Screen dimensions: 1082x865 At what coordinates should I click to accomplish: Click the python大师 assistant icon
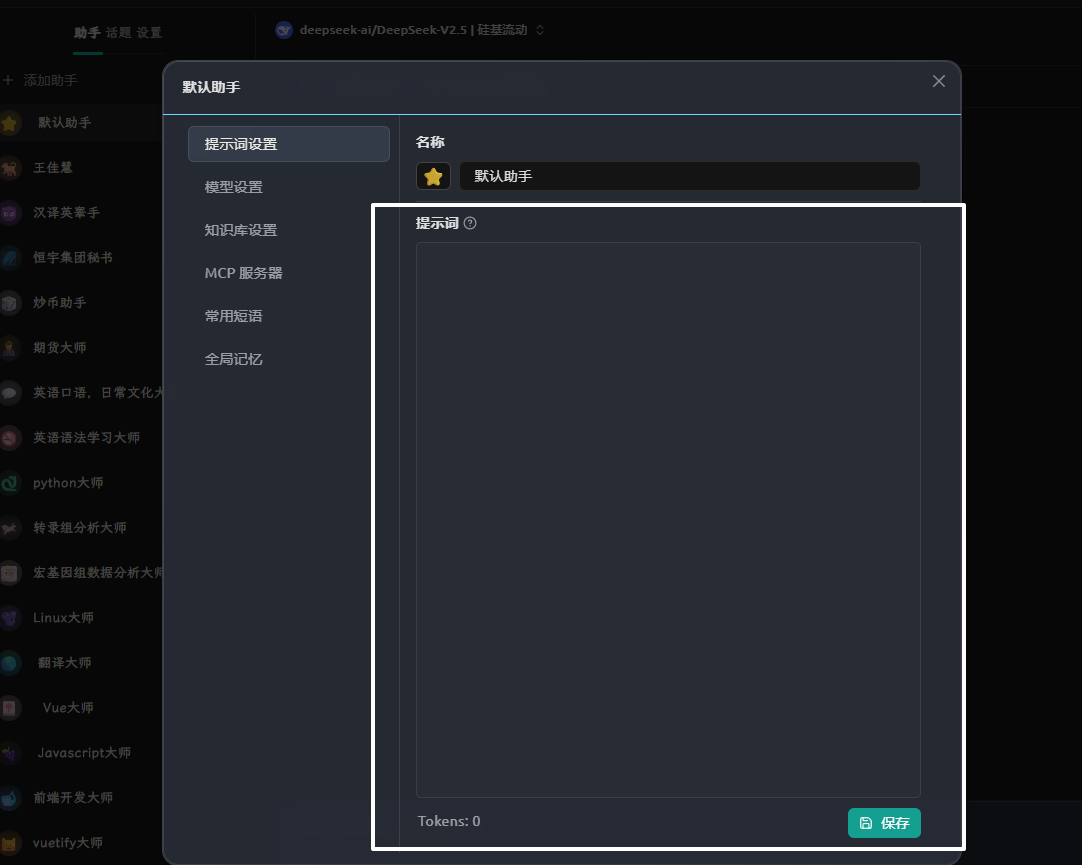click(x=9, y=483)
